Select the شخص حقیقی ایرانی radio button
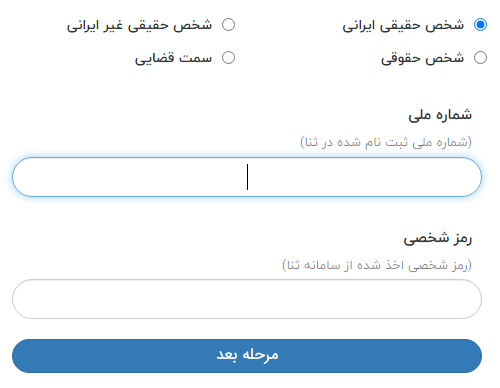This screenshot has height=388, width=500. pos(480,25)
